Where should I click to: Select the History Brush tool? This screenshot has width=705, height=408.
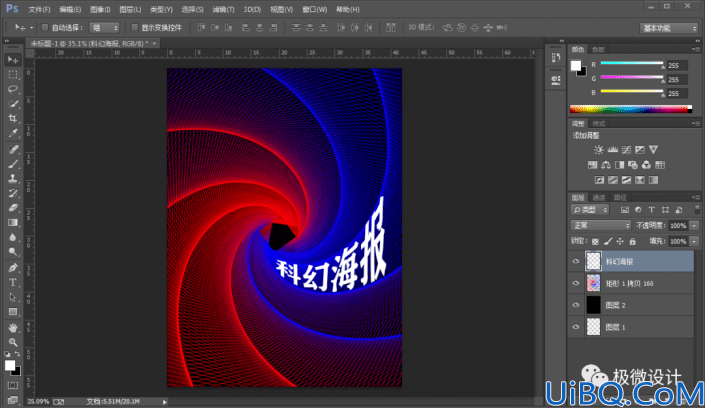[13, 193]
